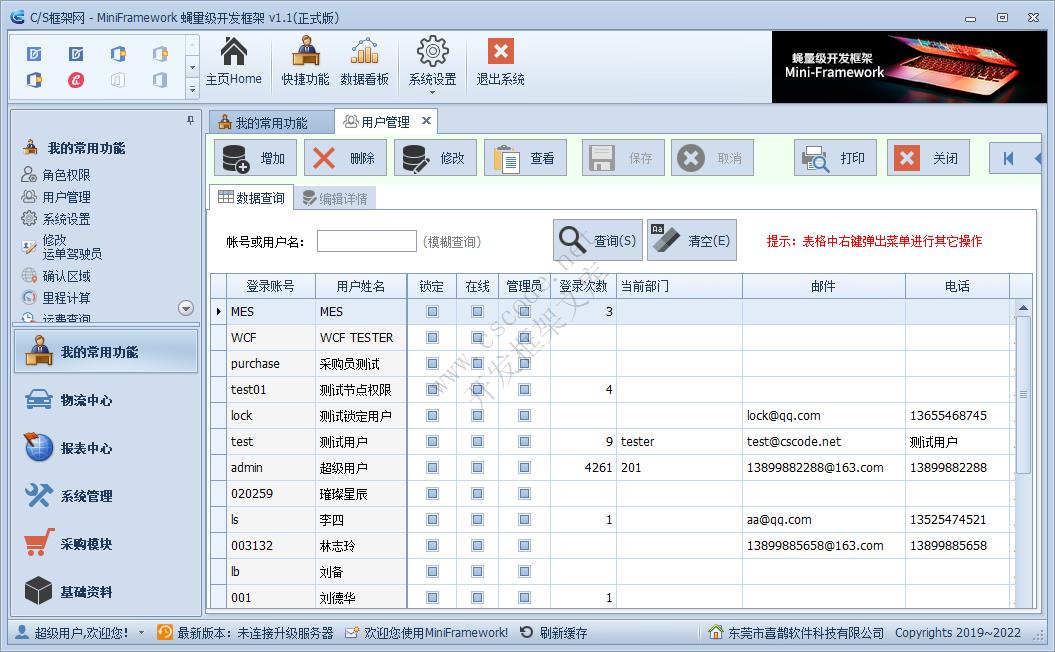1055x652 pixels.
Task: Toggle 锁定 checkbox for the admin row
Action: (x=431, y=467)
